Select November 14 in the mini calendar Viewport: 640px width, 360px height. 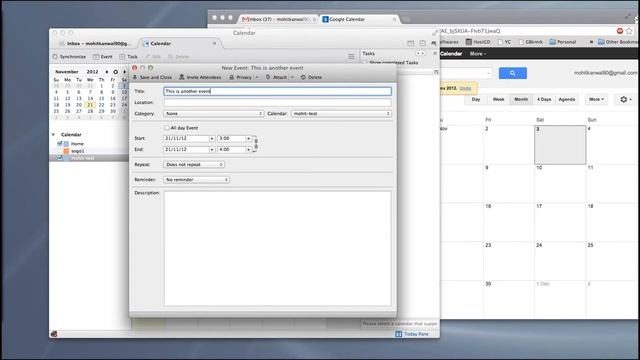pos(90,98)
